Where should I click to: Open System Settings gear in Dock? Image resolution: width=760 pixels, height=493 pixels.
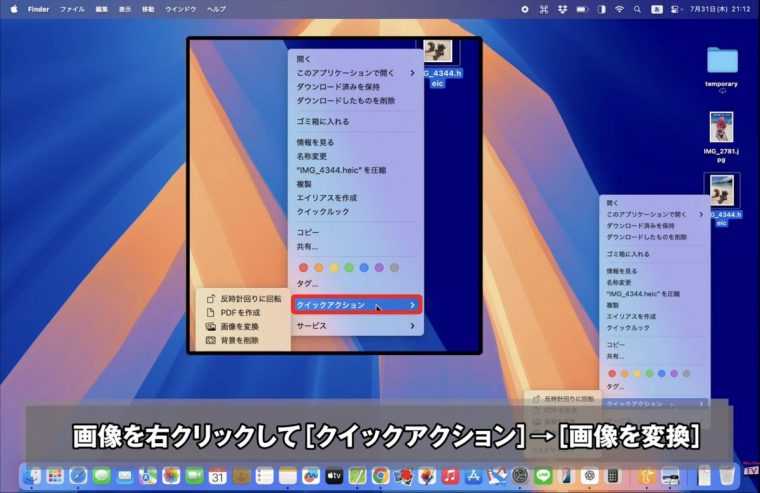(520, 476)
